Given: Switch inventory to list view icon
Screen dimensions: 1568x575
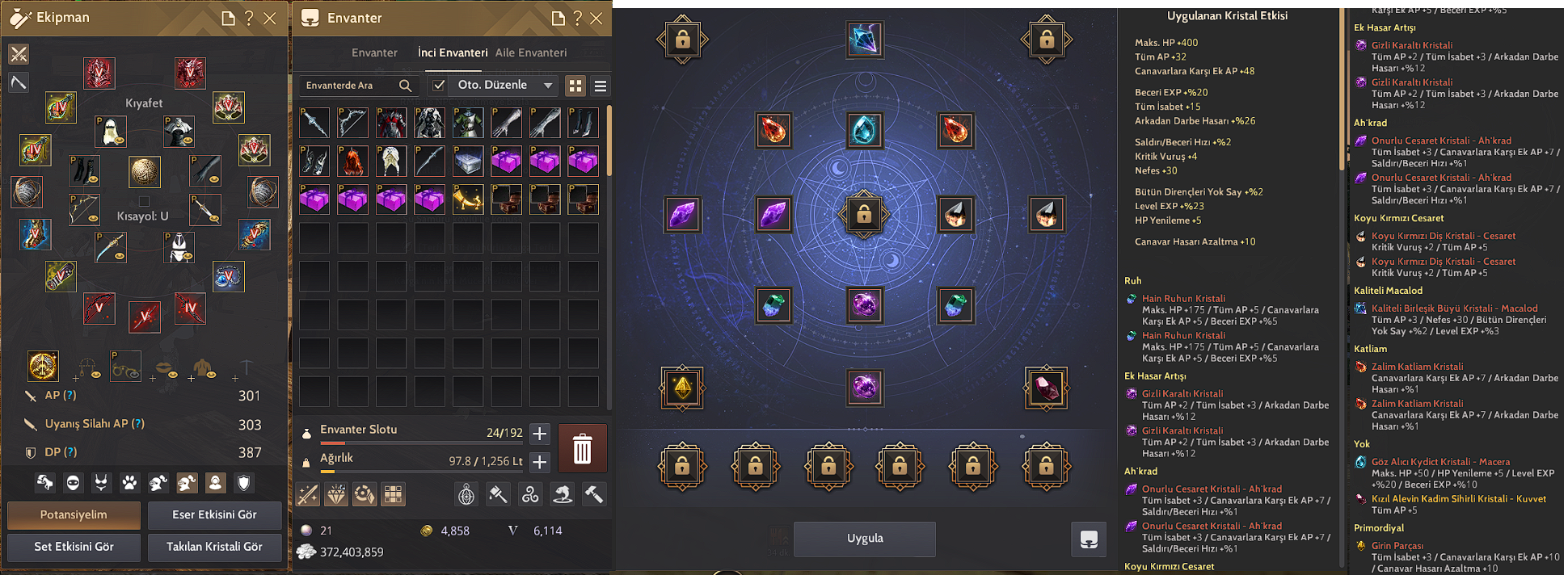Looking at the screenshot, I should (x=601, y=86).
